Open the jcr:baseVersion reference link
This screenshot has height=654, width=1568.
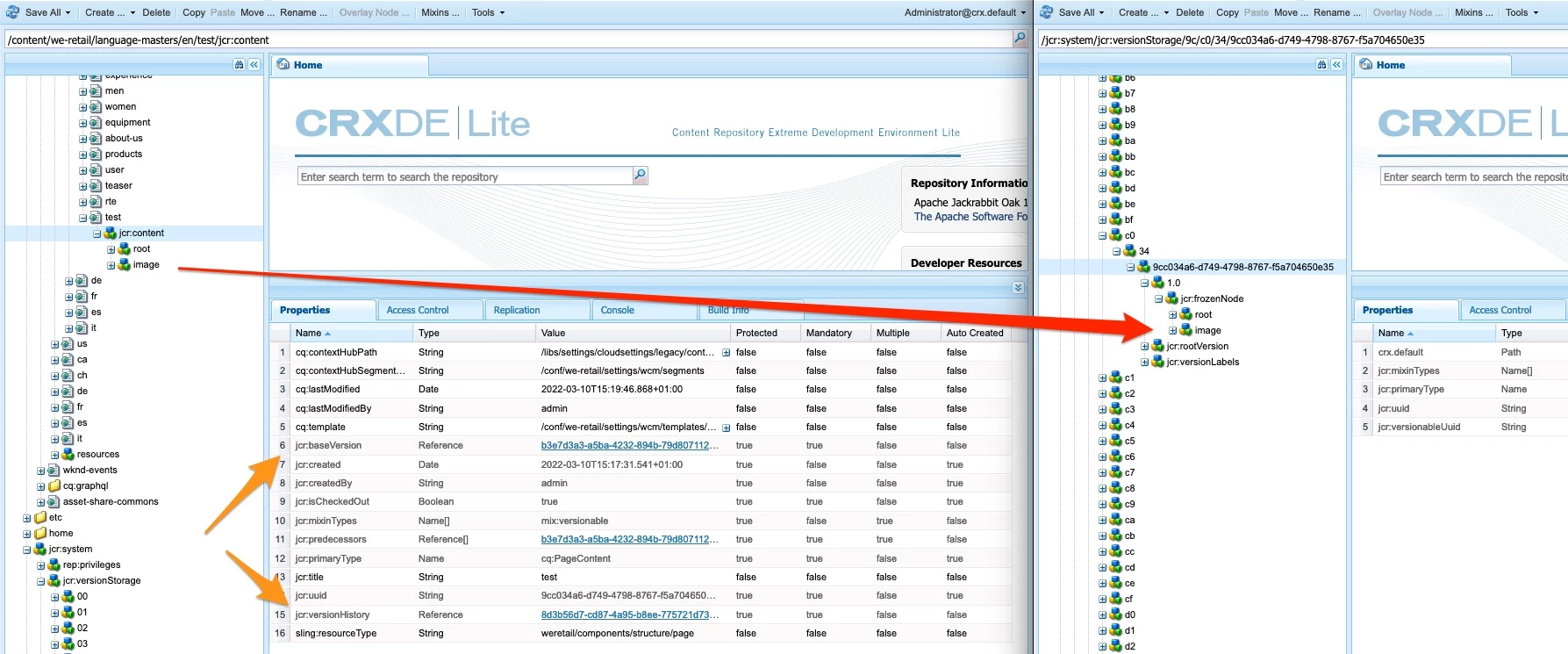point(629,446)
